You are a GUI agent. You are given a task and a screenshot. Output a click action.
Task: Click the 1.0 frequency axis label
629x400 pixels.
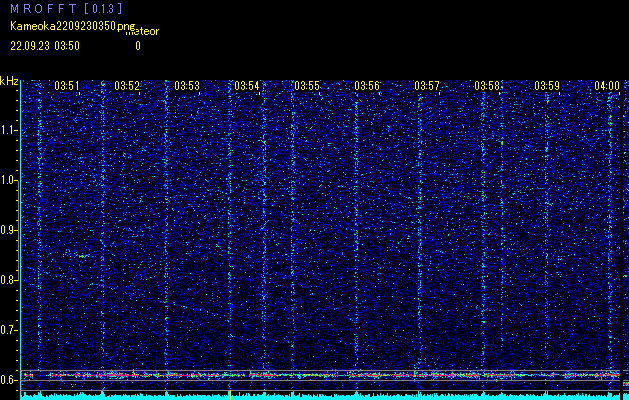coord(9,181)
